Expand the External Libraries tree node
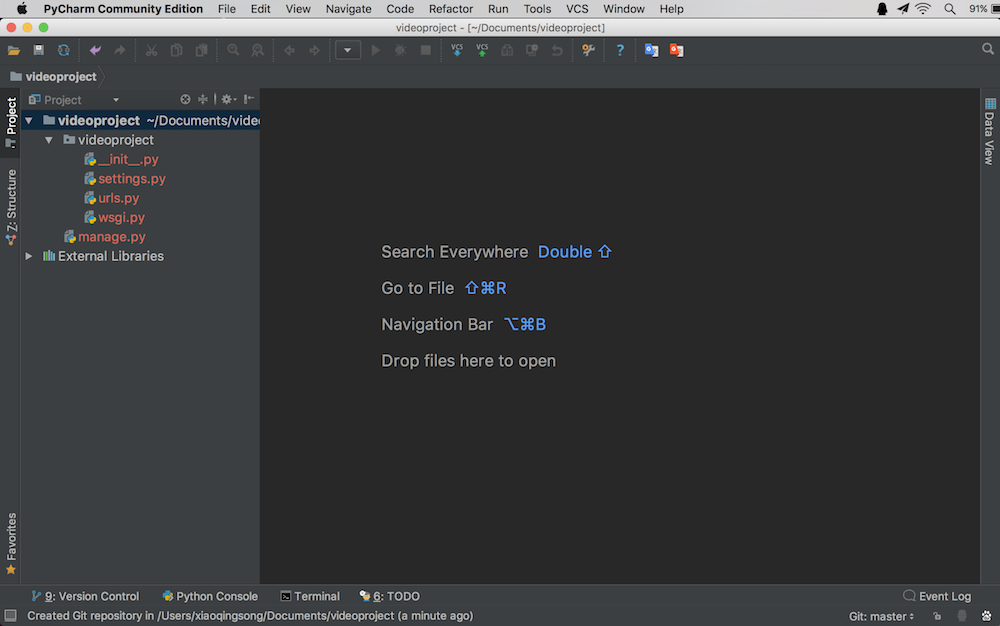This screenshot has height=626, width=1000. [x=29, y=256]
